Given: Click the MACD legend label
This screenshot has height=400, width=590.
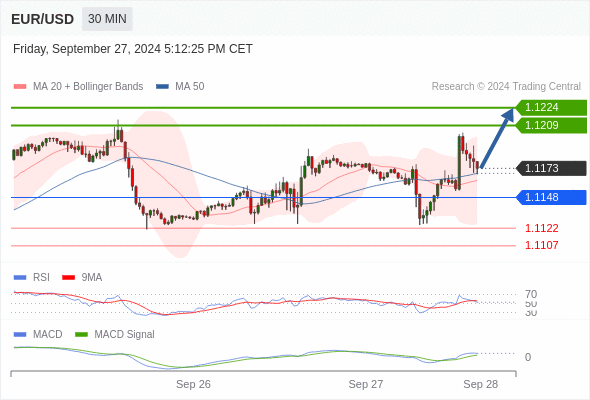Looking at the screenshot, I should (x=47, y=335).
